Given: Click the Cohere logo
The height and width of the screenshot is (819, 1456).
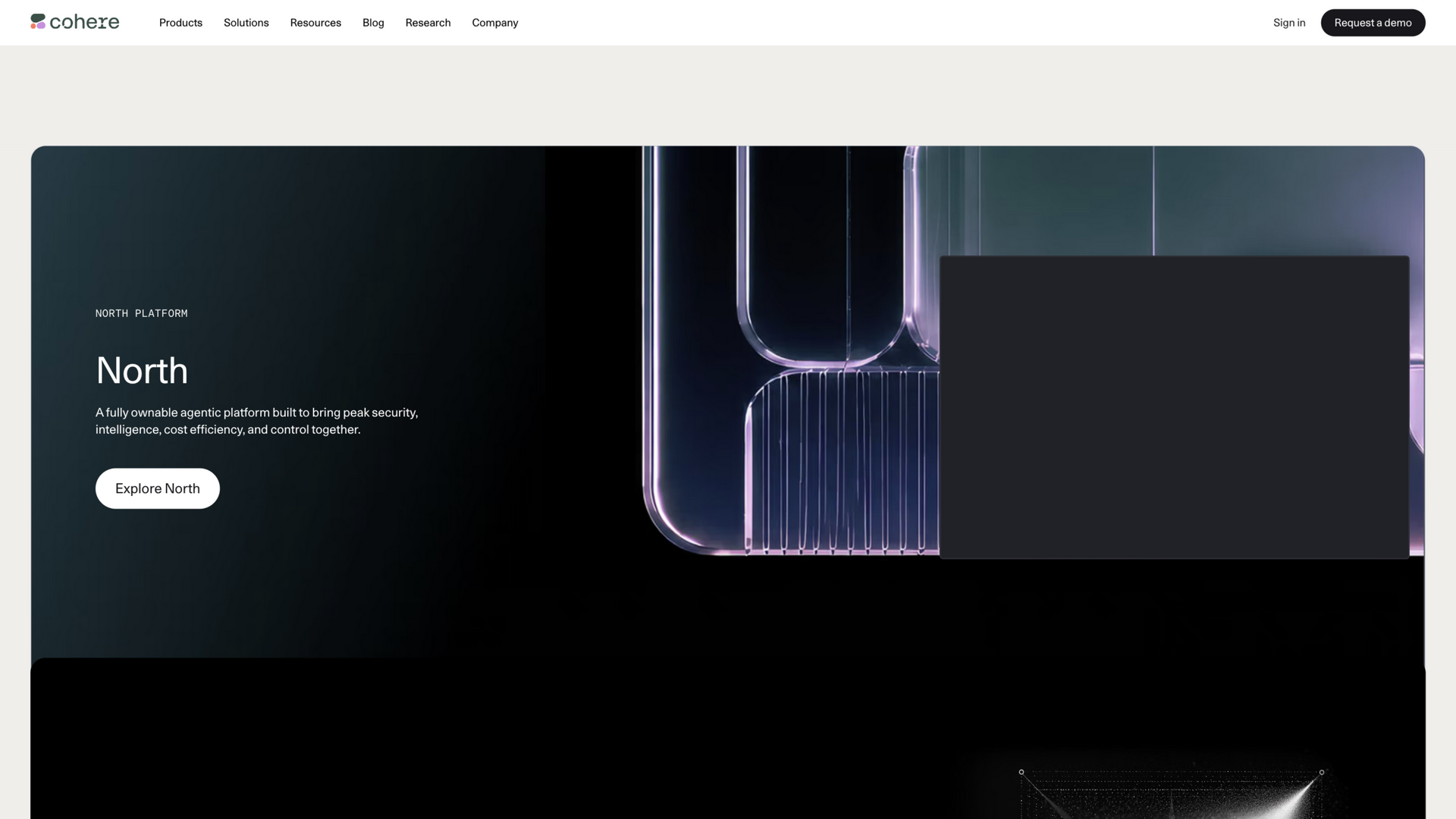Looking at the screenshot, I should [75, 22].
